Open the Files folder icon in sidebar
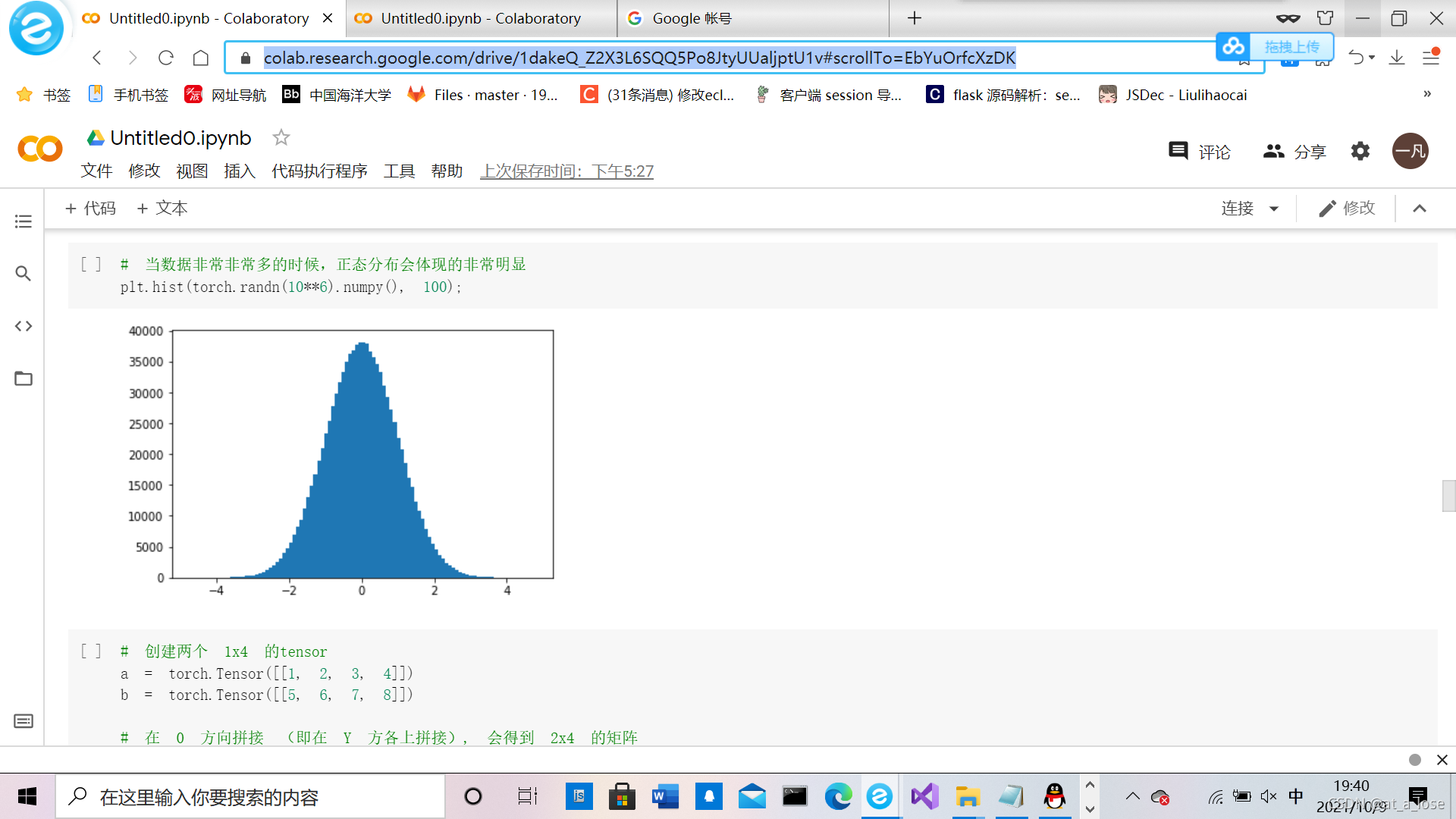1456x819 pixels. [x=23, y=378]
